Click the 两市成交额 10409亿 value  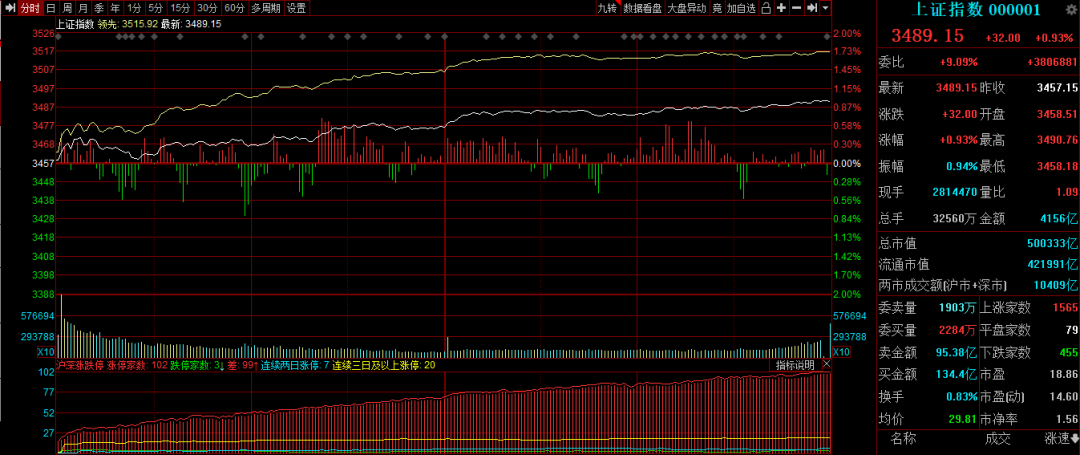tap(1056, 284)
